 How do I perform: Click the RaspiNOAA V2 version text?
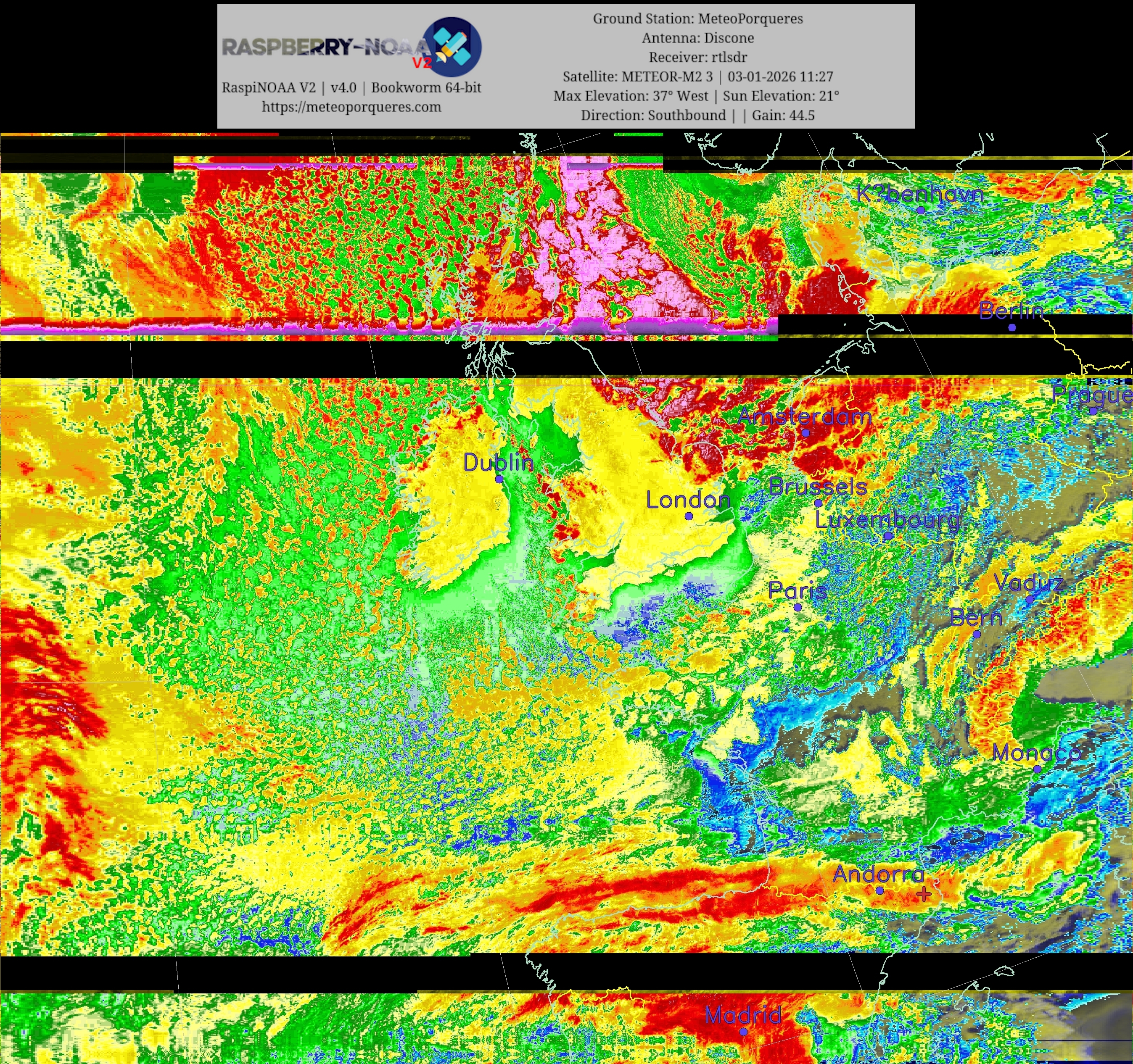coord(351,88)
